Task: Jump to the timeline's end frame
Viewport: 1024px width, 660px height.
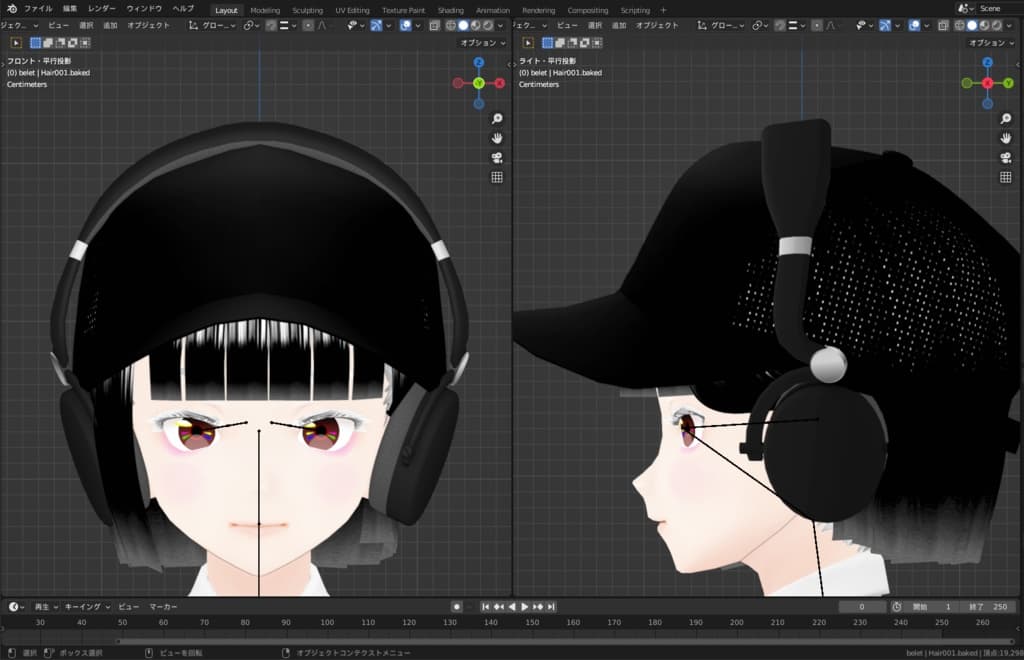Action: pos(551,607)
